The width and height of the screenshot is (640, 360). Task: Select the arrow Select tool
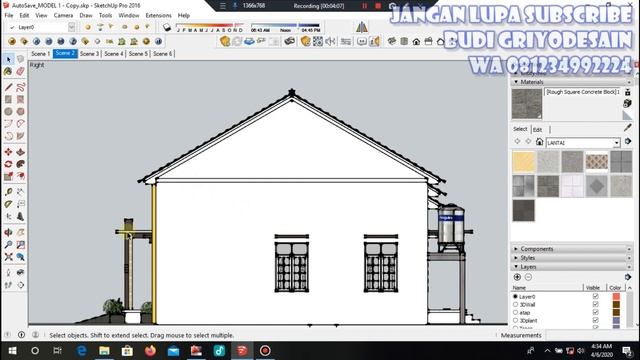(x=9, y=60)
